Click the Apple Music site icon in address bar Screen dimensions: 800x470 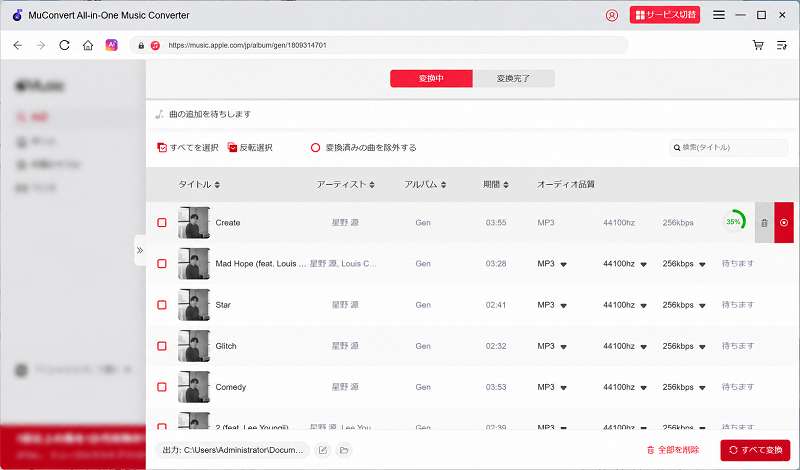155,45
